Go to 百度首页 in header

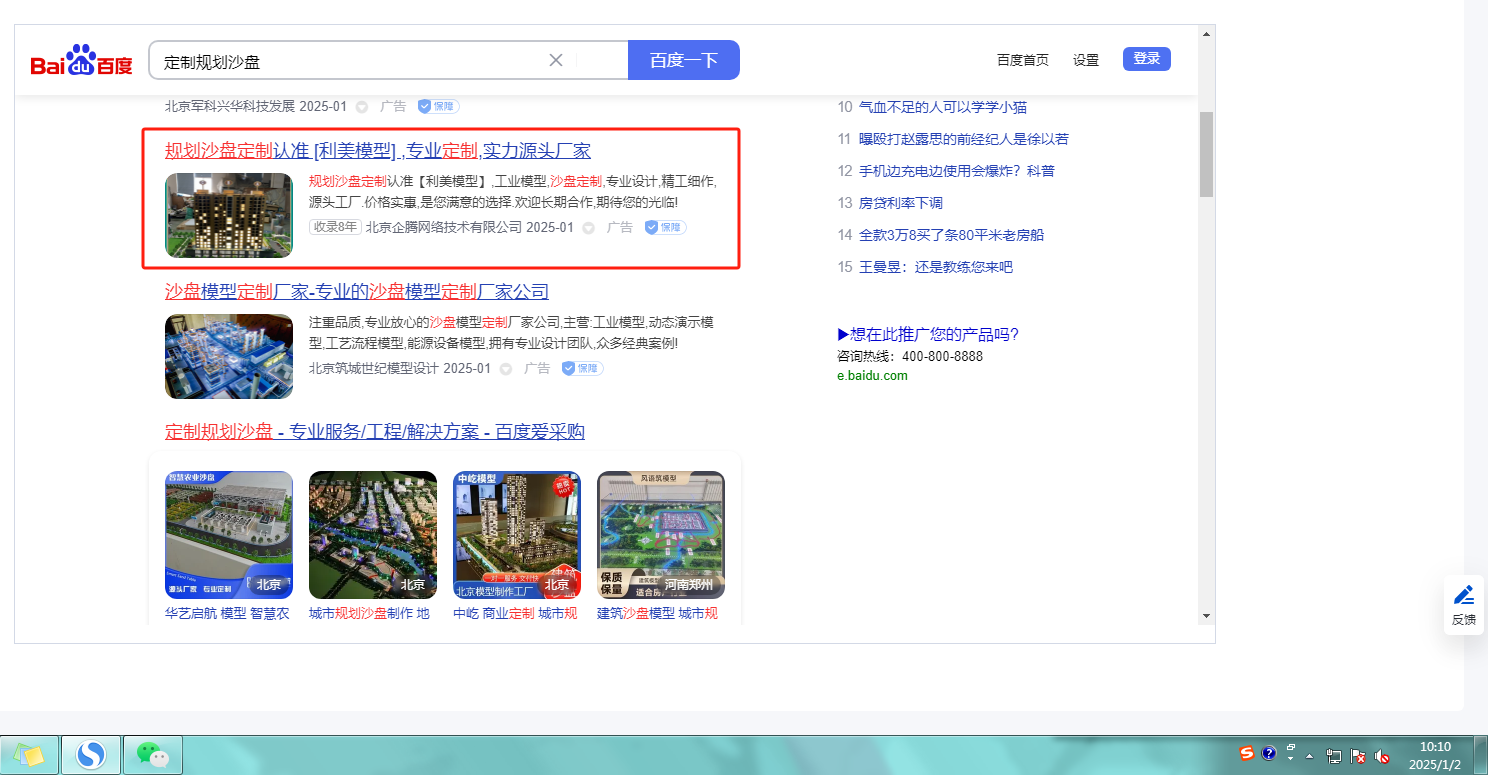[1022, 60]
